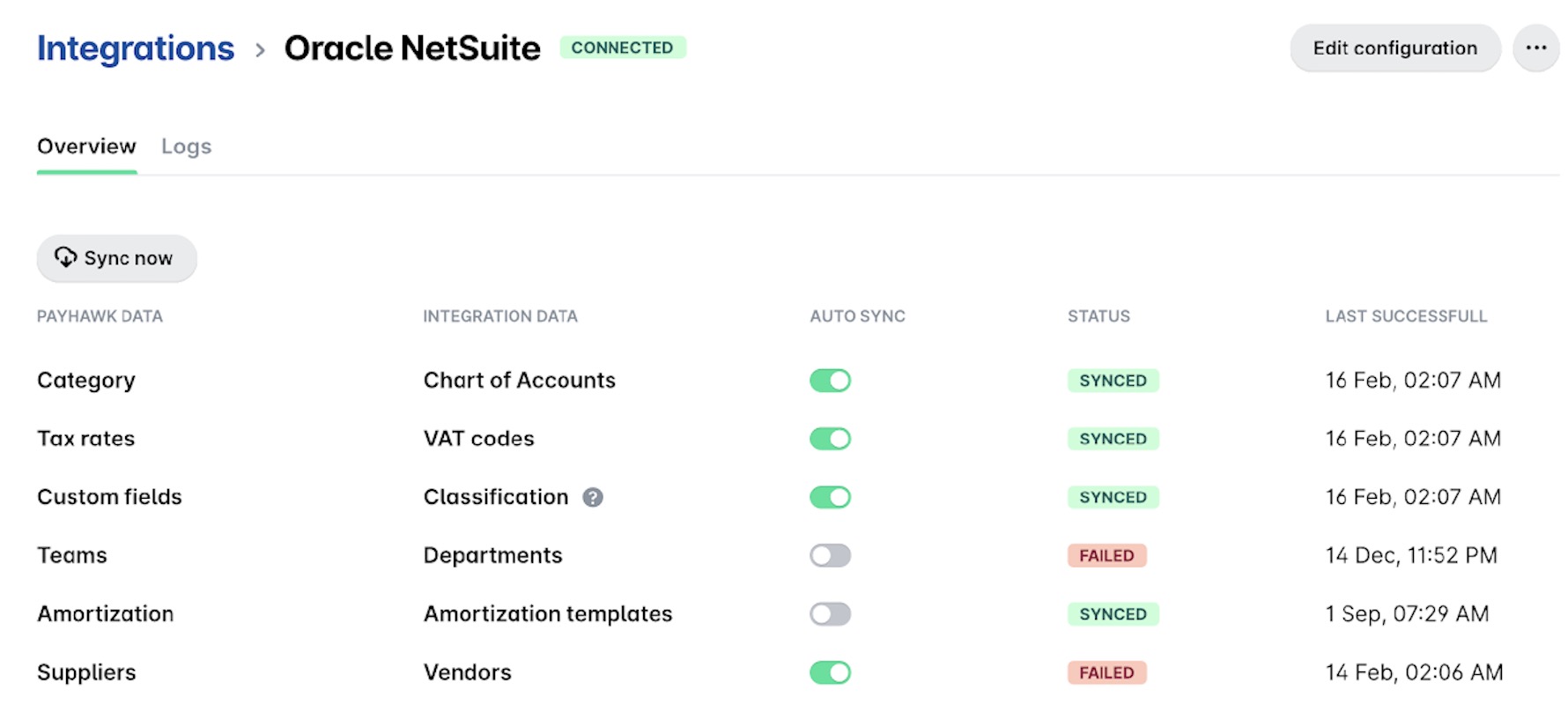Click the STATUS column header
The height and width of the screenshot is (712, 1568).
click(1098, 316)
